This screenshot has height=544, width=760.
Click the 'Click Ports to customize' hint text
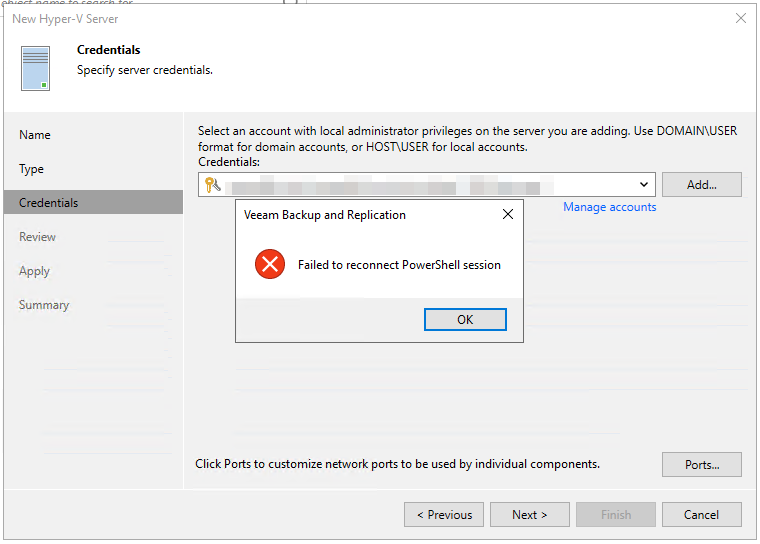pos(397,464)
